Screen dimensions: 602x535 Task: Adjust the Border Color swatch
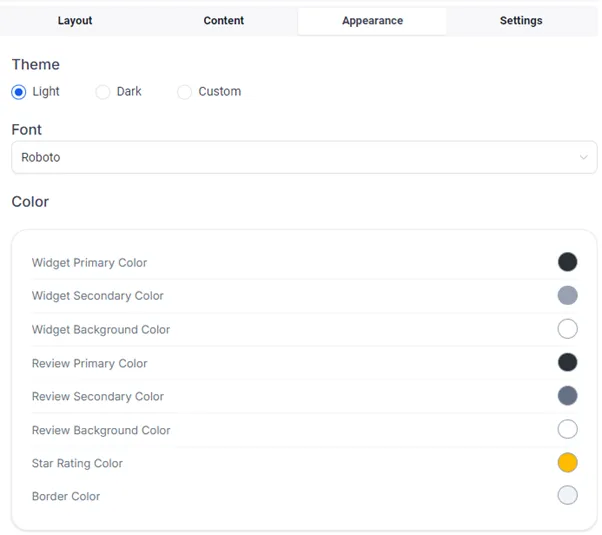pyautogui.click(x=567, y=495)
